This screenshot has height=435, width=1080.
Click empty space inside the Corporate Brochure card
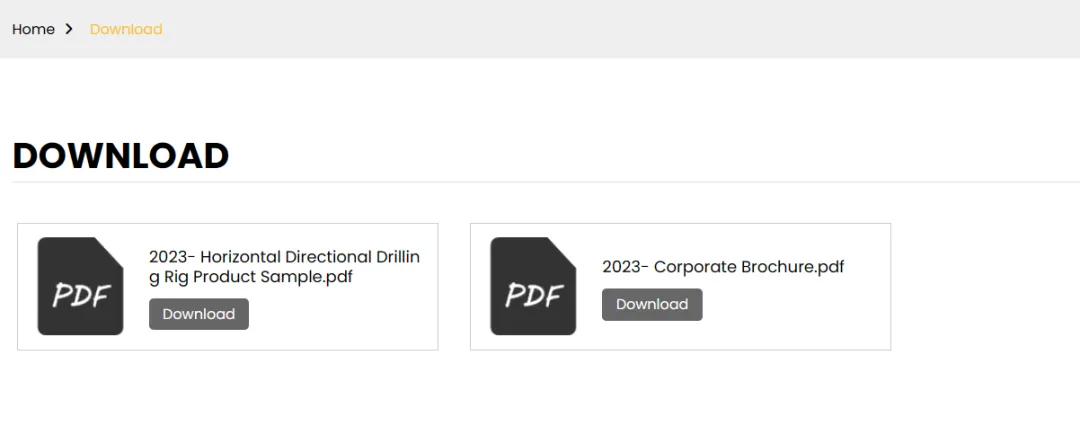coord(800,320)
